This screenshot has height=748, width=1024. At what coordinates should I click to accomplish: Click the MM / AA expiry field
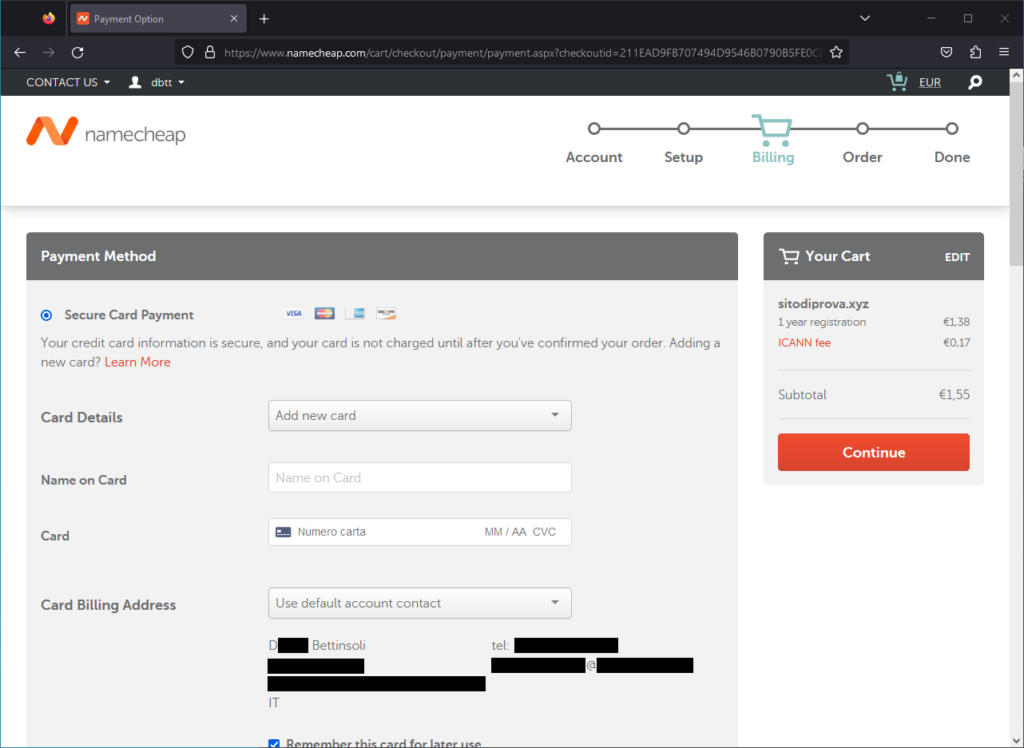[x=505, y=532]
